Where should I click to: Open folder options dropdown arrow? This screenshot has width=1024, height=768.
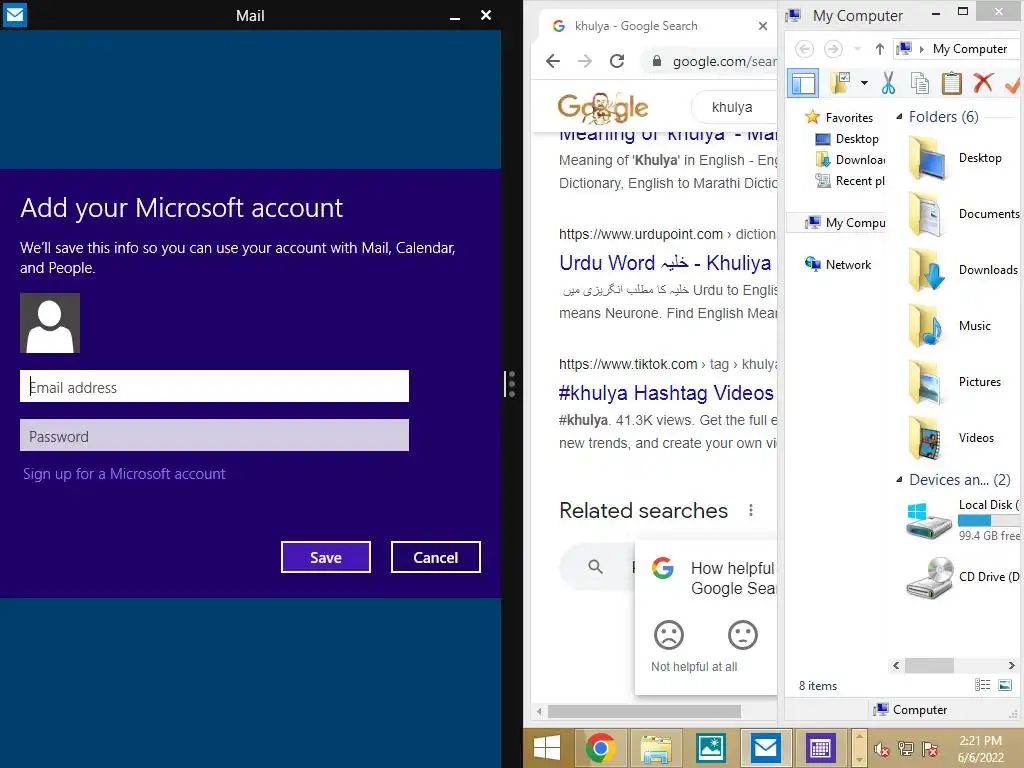865,83
